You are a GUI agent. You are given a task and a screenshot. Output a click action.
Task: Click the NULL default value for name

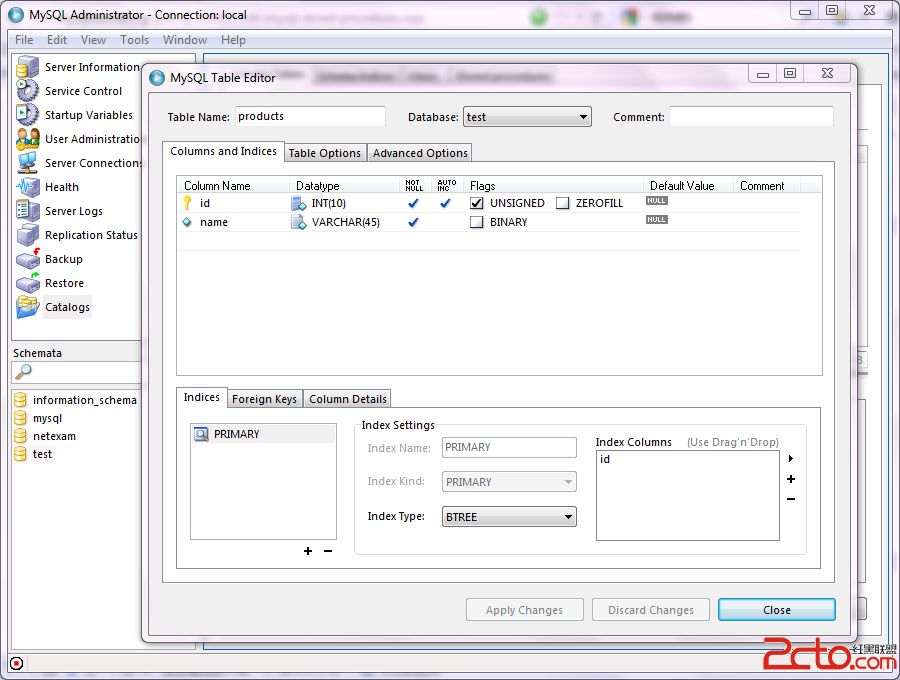coord(657,220)
